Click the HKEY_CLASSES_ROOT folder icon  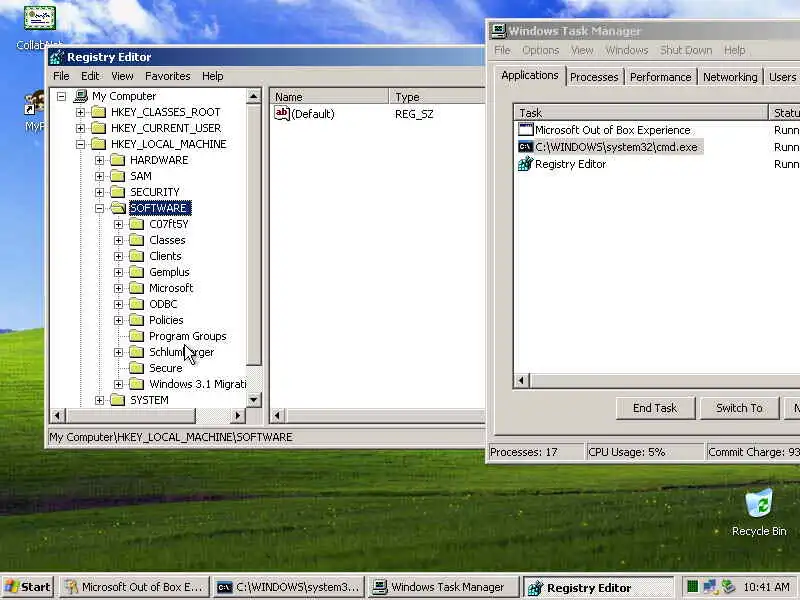[98, 112]
